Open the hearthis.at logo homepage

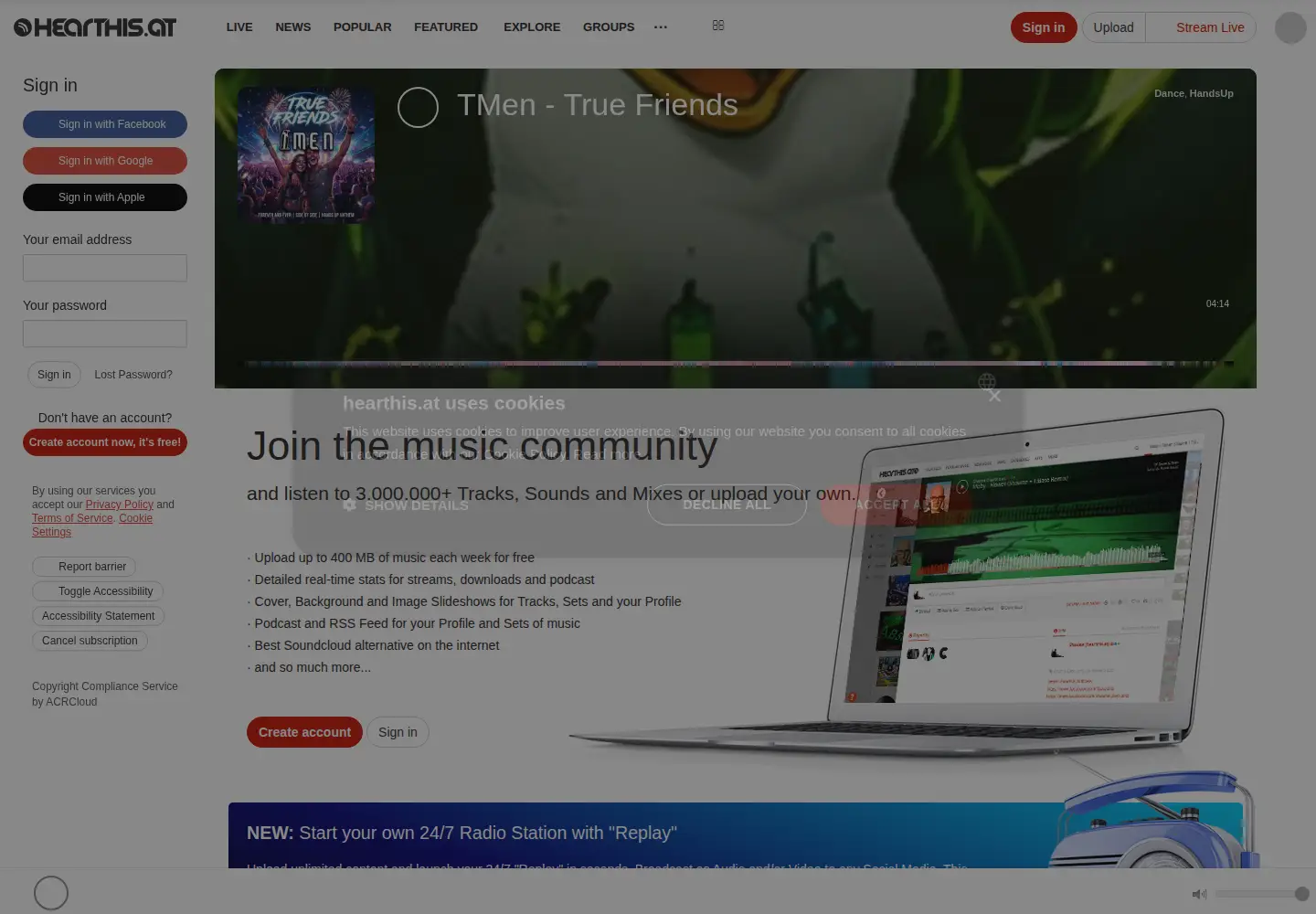coord(95,27)
